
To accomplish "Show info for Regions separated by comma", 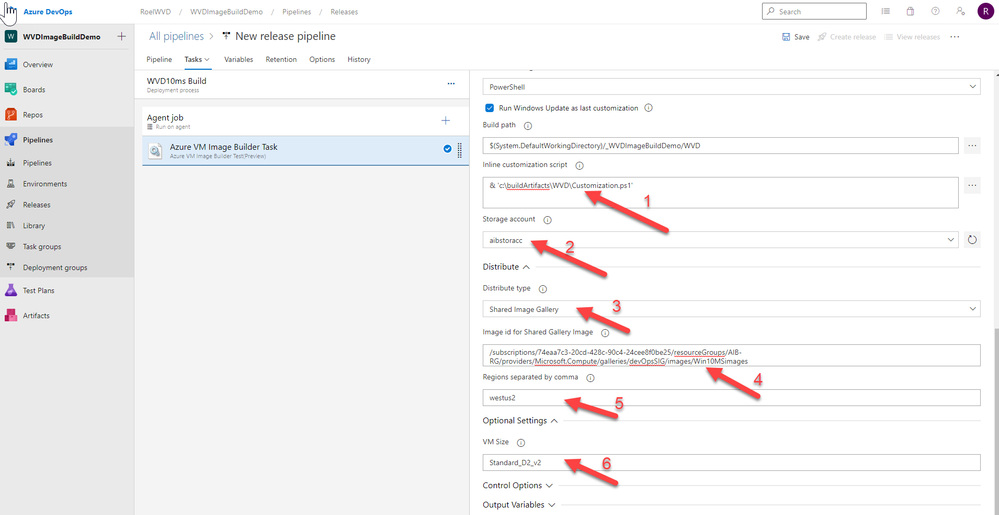I will (590, 378).
